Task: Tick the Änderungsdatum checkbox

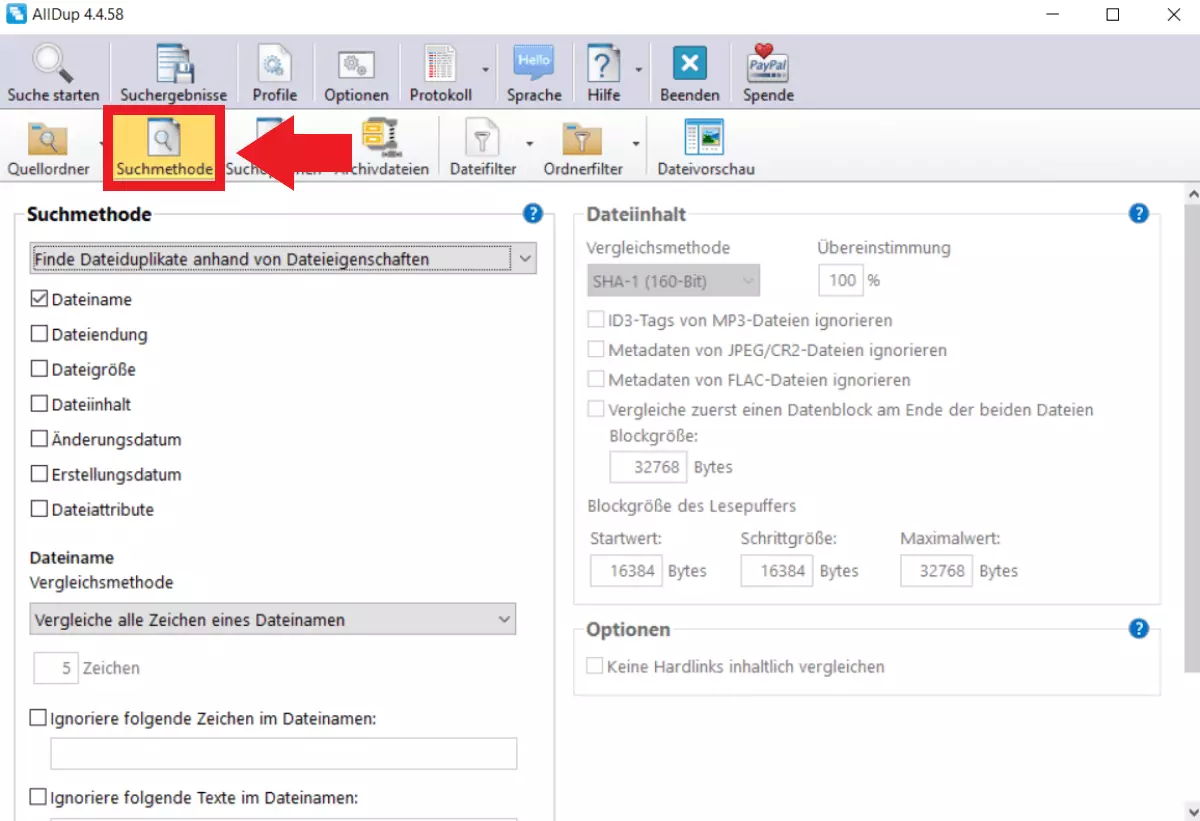Action: click(x=40, y=439)
